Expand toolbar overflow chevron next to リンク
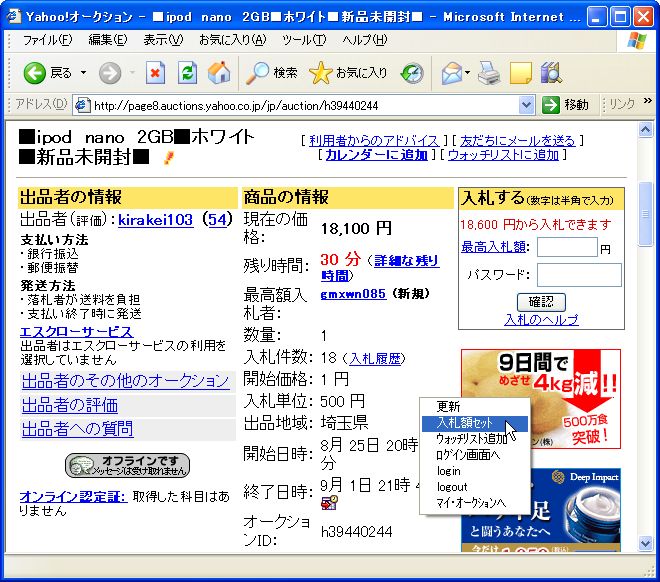This screenshot has width=660, height=582. click(647, 101)
